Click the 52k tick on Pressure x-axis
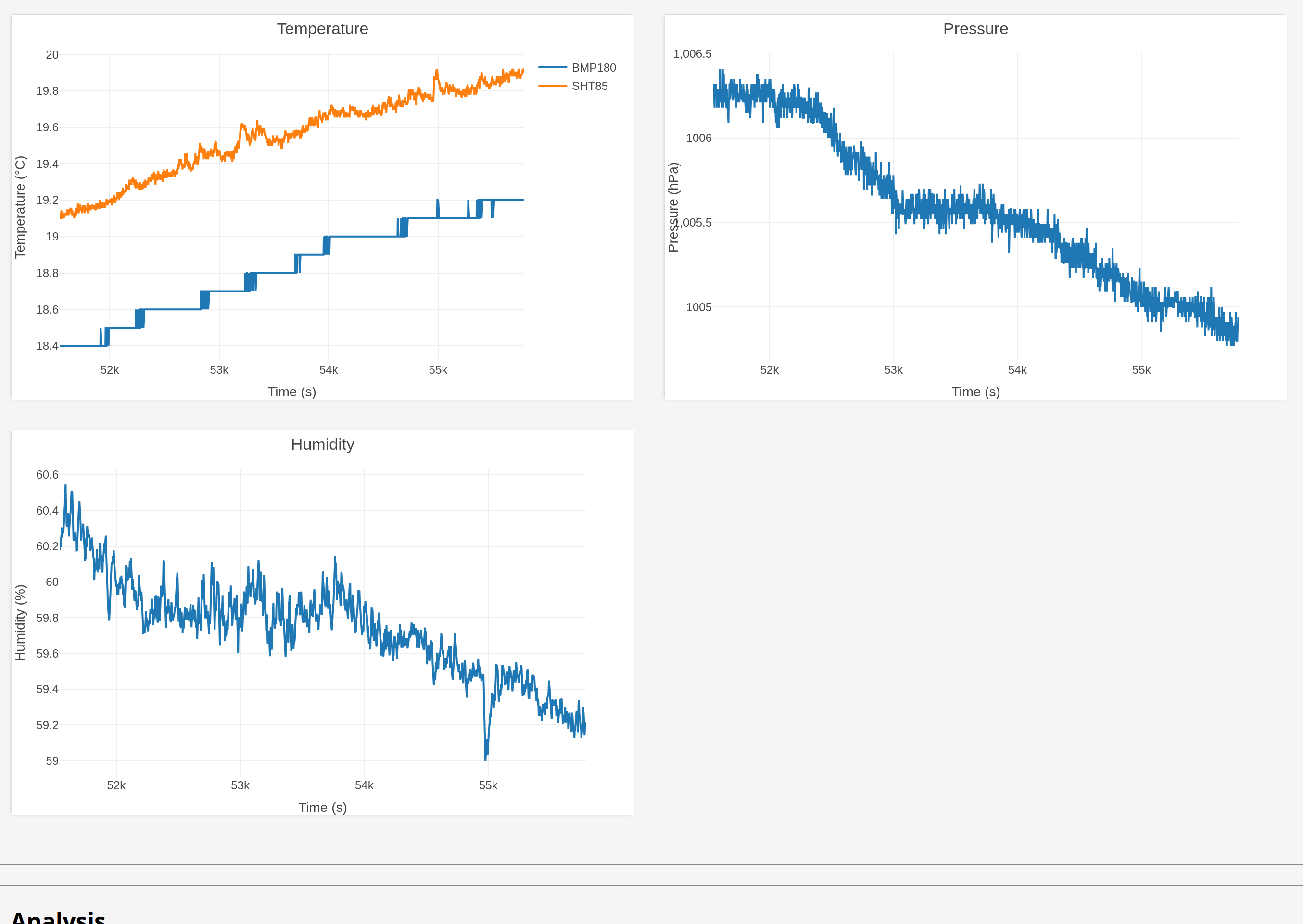 [x=769, y=370]
